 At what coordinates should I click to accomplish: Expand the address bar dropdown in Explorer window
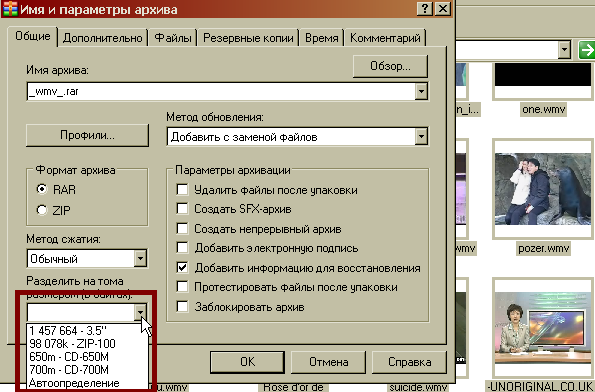pyautogui.click(x=564, y=50)
